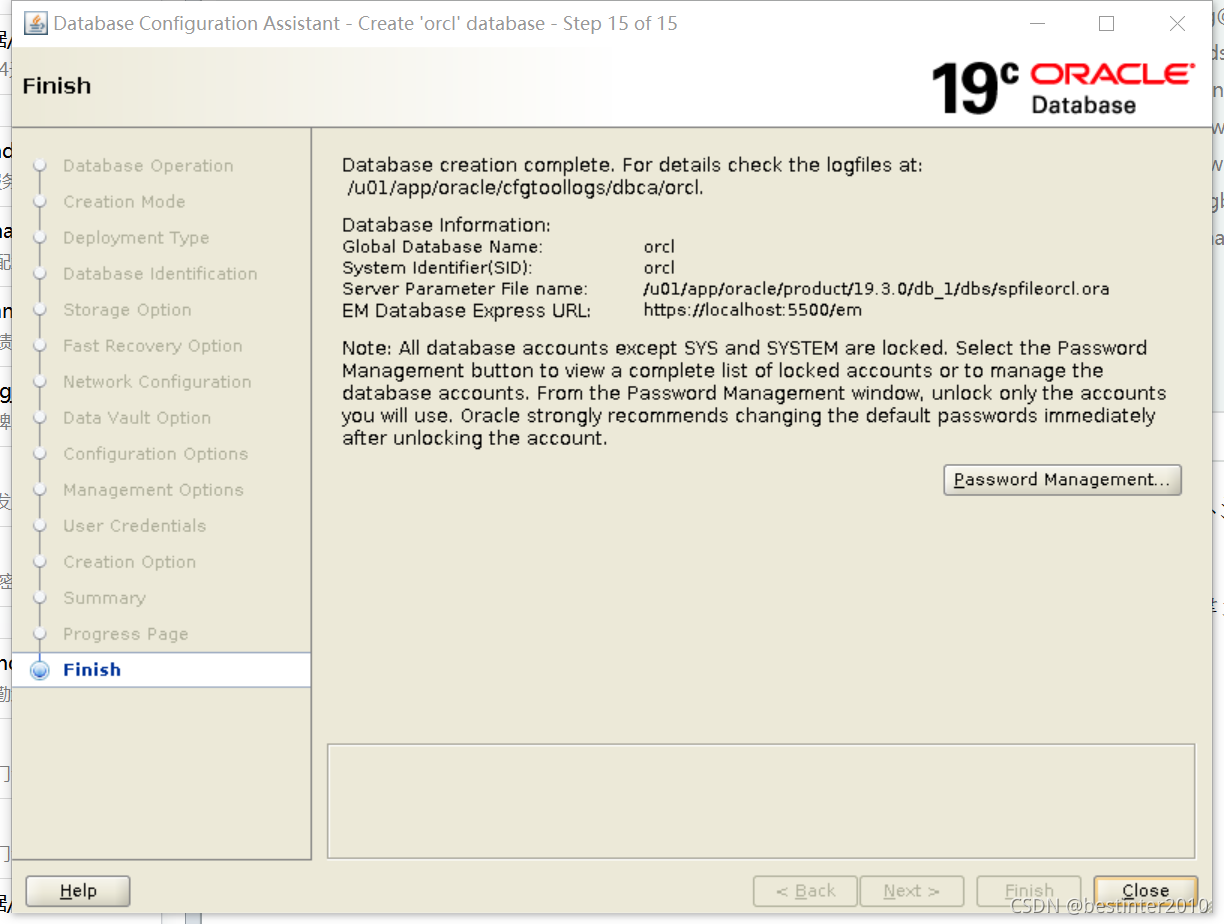Select the User Credentials step
Viewport: 1224px width, 924px height.
135,526
